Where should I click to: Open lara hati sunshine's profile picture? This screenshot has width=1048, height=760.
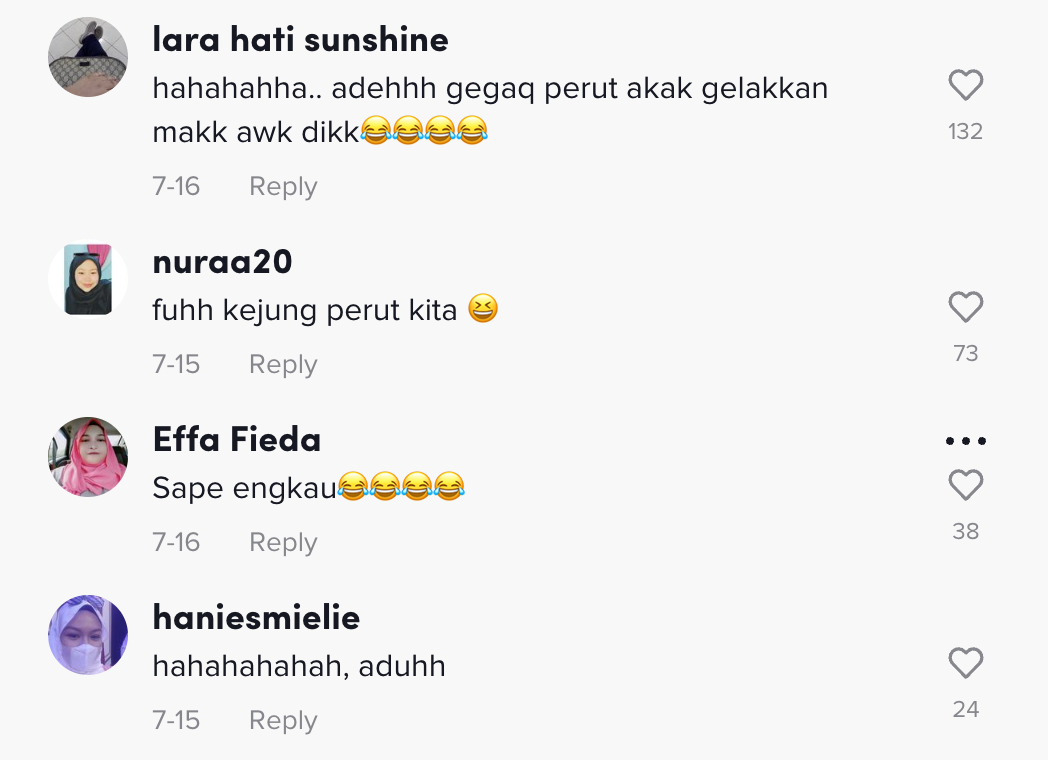tap(88, 57)
